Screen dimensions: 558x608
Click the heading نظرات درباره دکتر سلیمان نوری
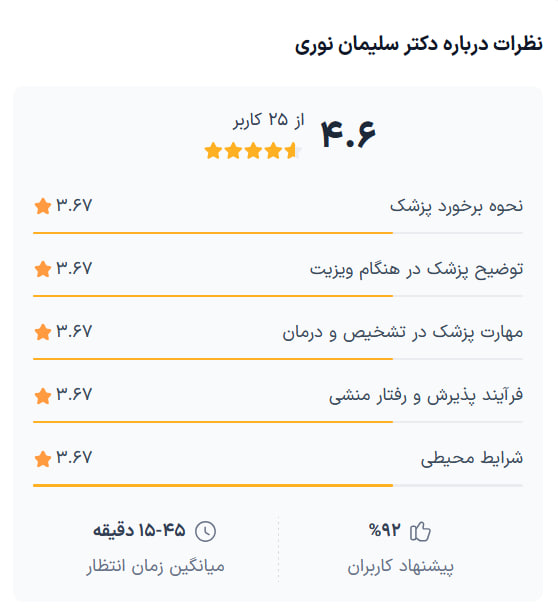(419, 44)
